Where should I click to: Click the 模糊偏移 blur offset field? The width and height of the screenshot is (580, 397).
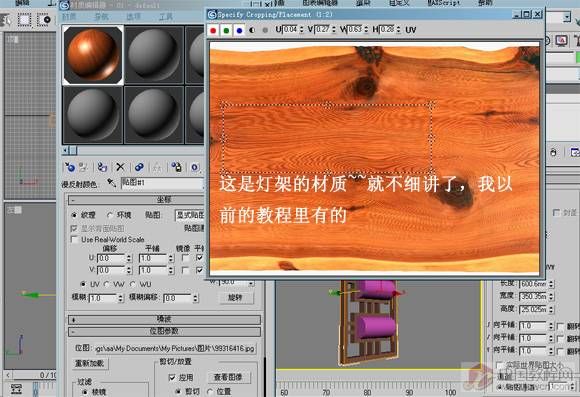(x=178, y=298)
